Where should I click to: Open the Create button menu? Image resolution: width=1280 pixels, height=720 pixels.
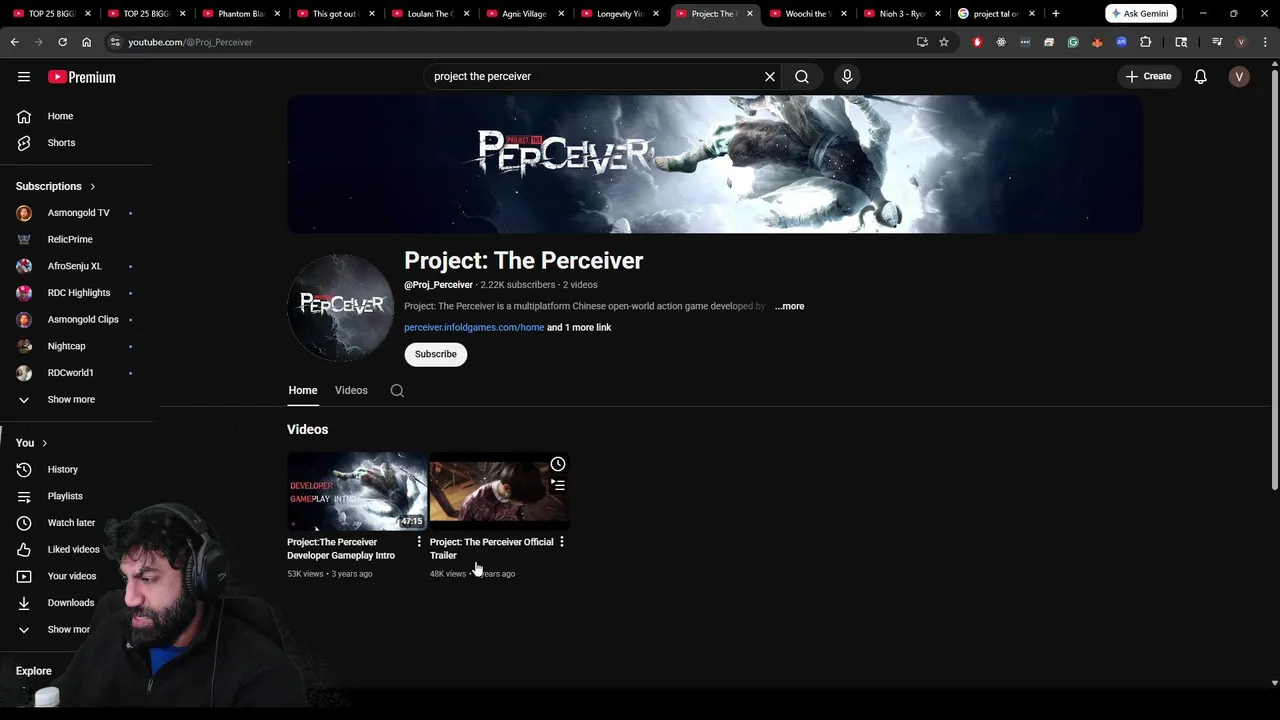click(x=1148, y=77)
